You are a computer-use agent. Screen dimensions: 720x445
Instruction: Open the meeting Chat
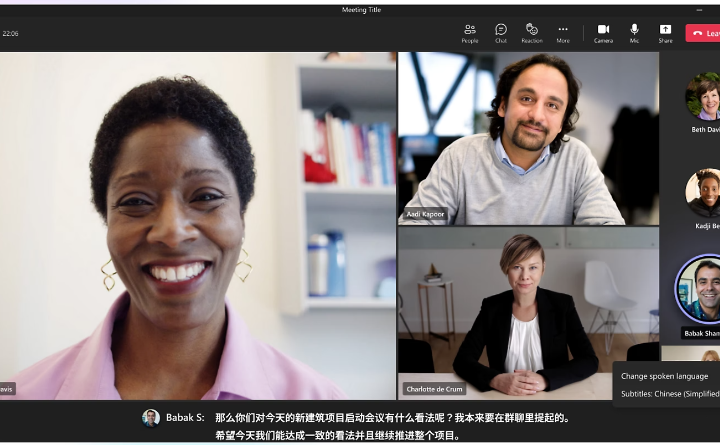[x=500, y=33]
